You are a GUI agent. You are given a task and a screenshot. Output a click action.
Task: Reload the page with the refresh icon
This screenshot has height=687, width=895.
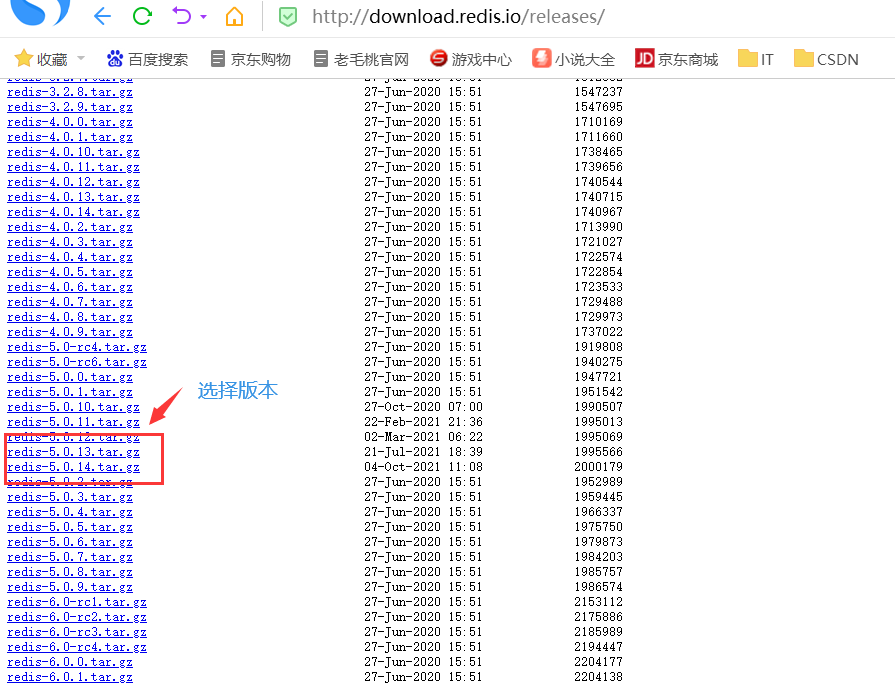pyautogui.click(x=142, y=17)
